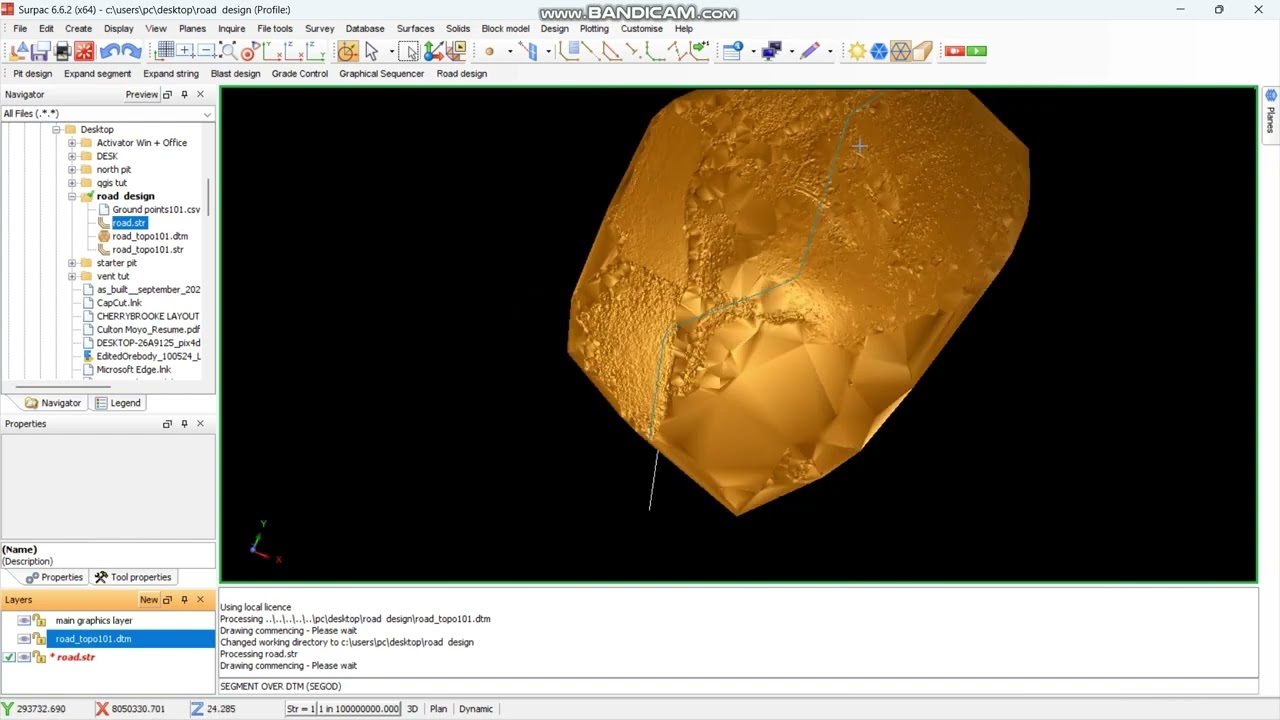Click the undo arrow icon
Viewport: 1280px width, 720px height.
(109, 51)
